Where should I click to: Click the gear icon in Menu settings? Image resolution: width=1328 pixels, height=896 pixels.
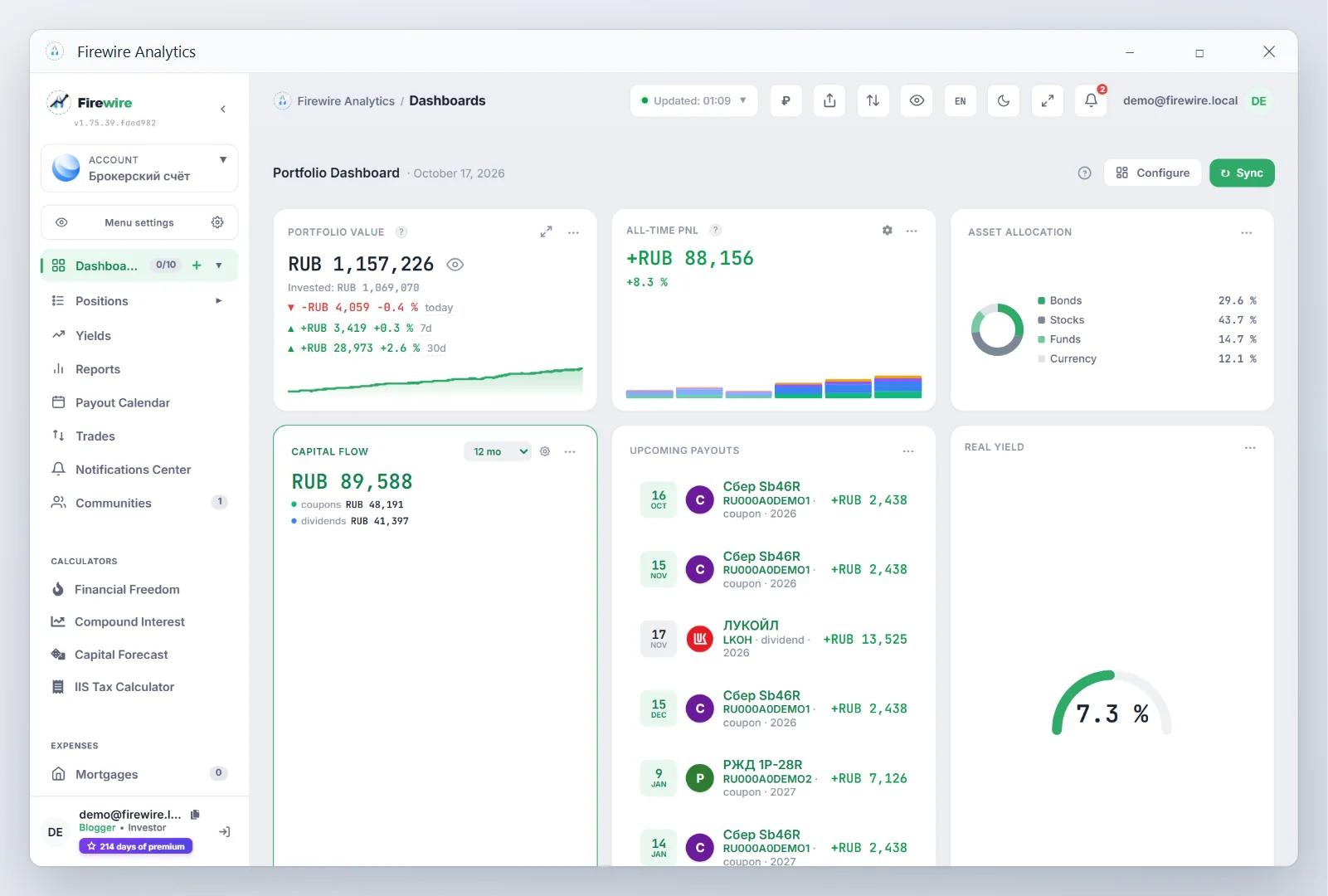point(217,222)
